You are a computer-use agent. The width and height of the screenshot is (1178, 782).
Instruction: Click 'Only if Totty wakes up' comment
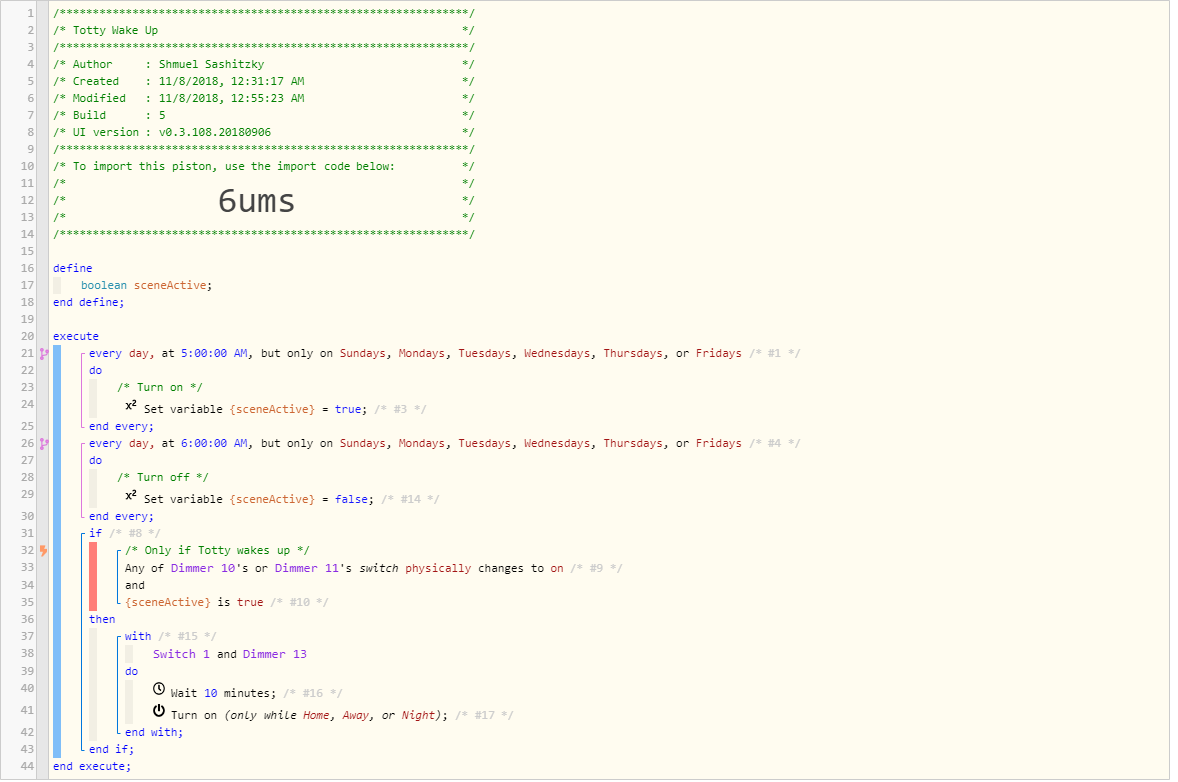coord(217,551)
